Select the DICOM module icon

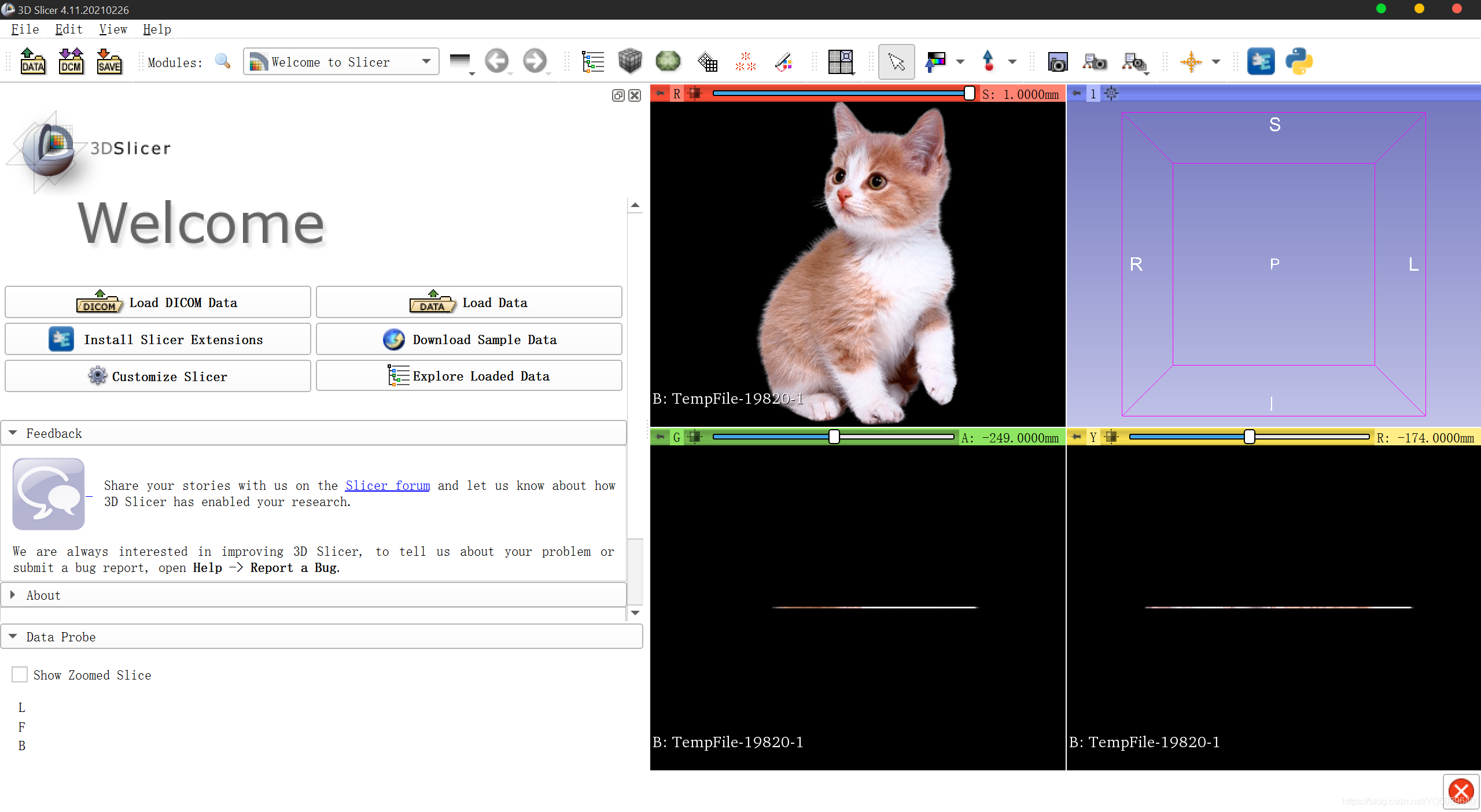click(69, 62)
